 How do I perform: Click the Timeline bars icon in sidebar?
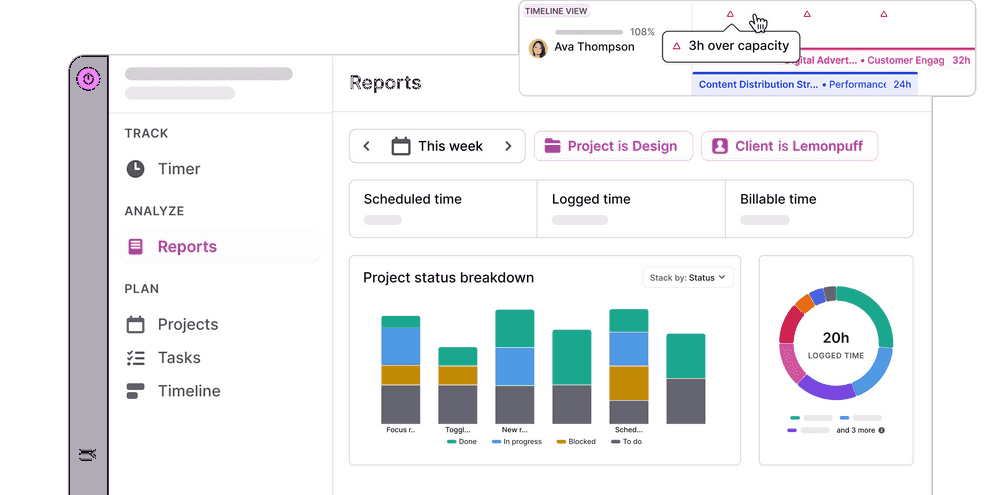tap(135, 391)
